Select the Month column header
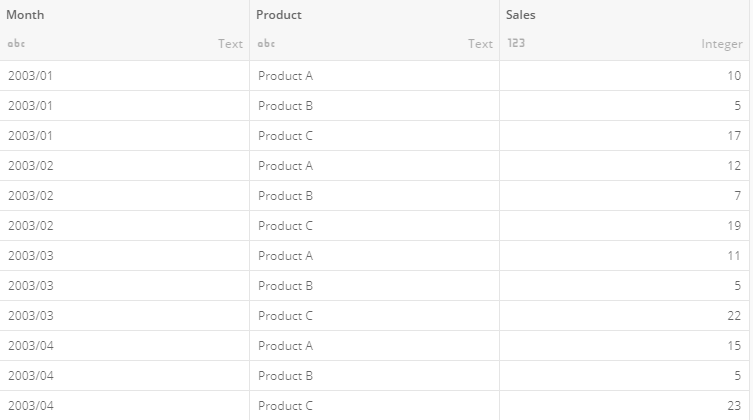753x420 pixels. pos(26,15)
